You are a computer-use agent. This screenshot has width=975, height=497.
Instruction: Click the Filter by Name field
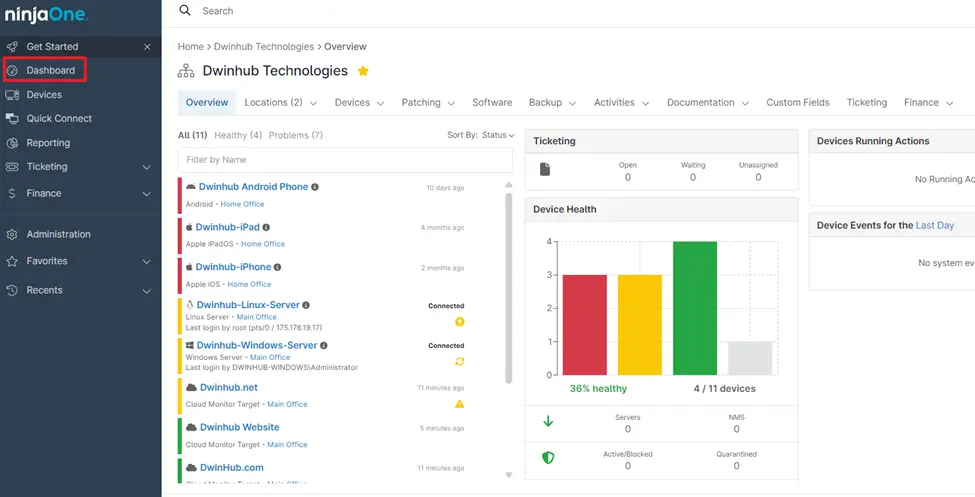coord(345,160)
